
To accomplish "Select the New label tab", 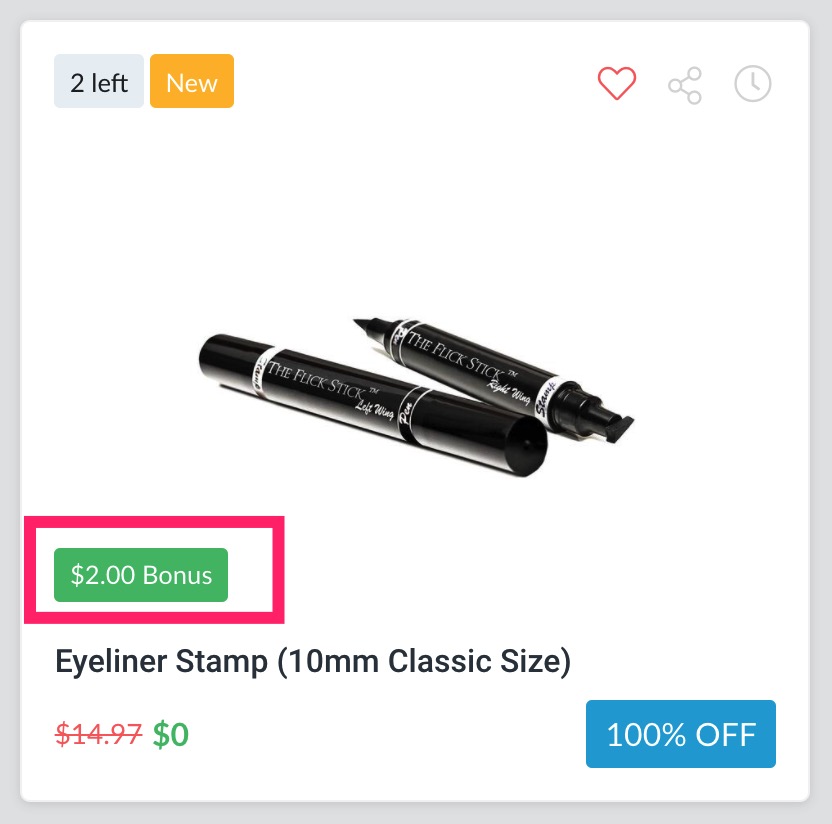I will click(191, 81).
